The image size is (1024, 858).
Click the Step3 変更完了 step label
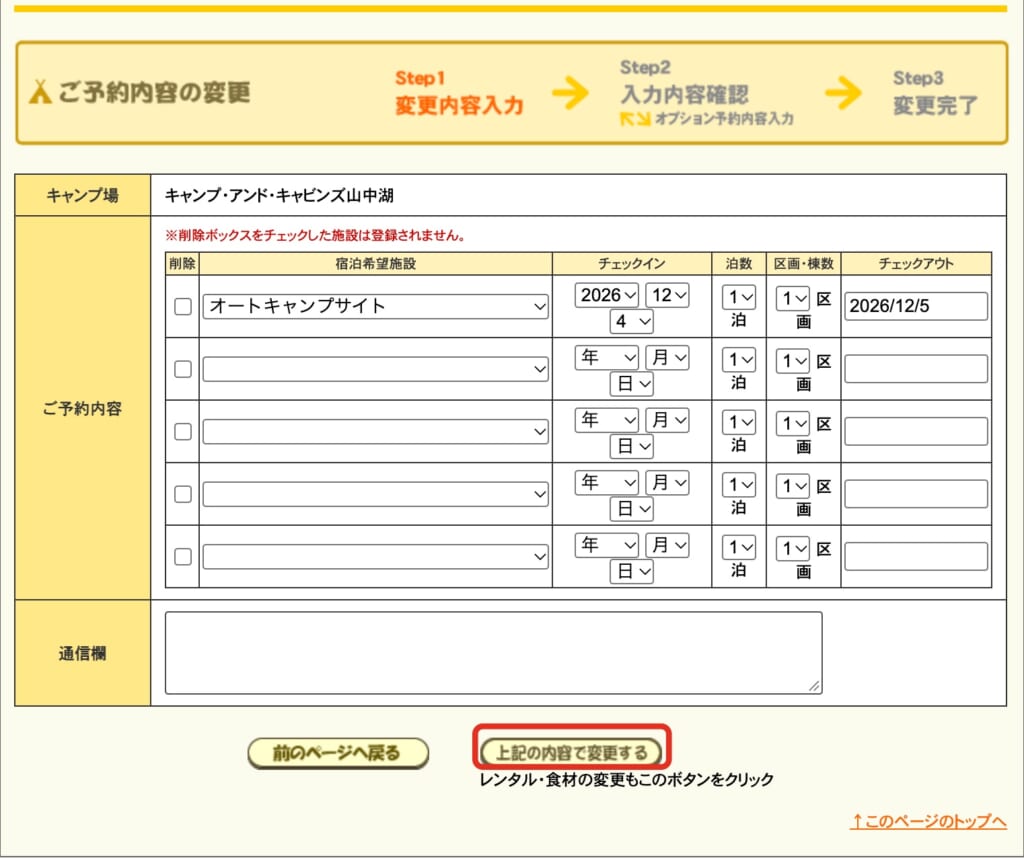[935, 93]
